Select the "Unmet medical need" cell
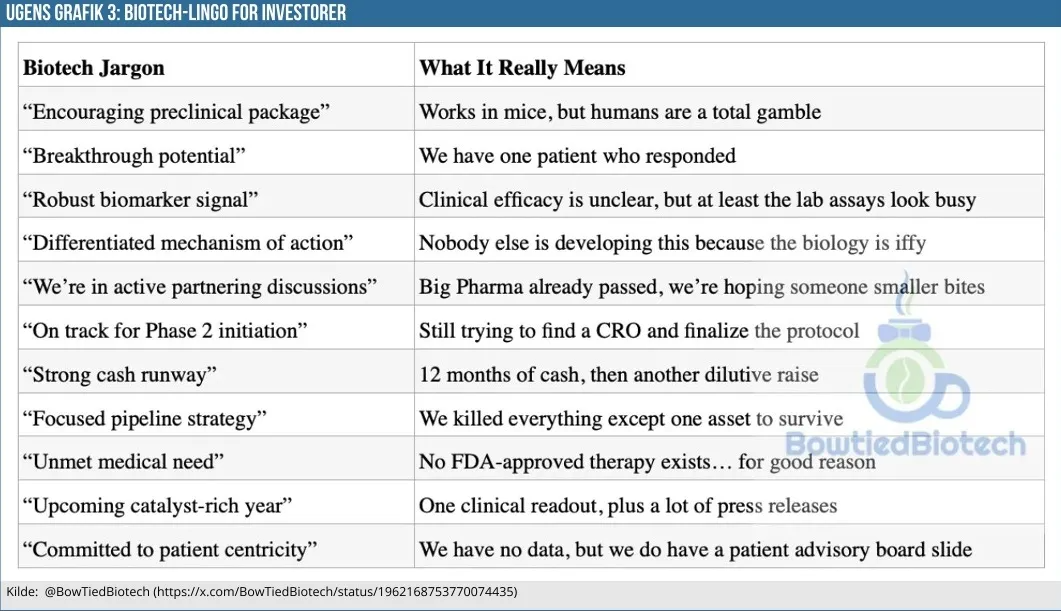The height and width of the screenshot is (611, 1061). [x=123, y=461]
